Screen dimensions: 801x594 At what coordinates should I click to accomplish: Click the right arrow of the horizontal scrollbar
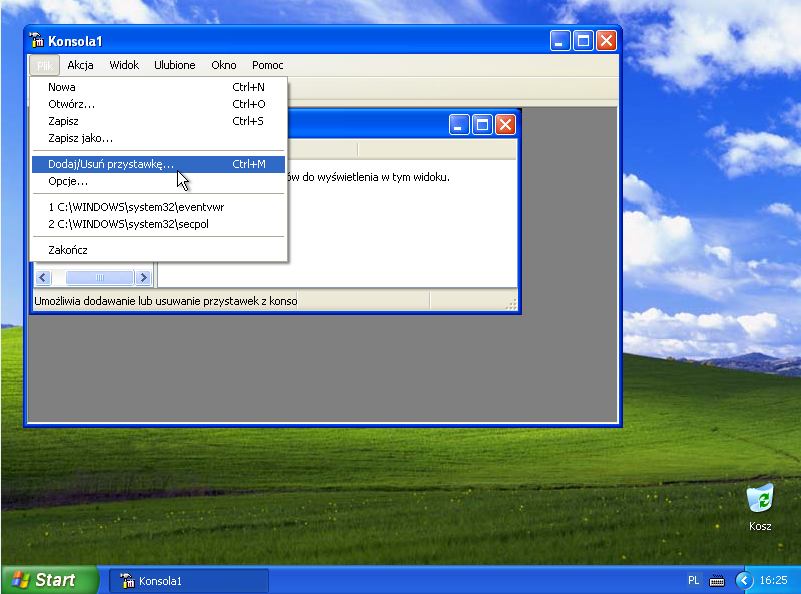point(143,277)
